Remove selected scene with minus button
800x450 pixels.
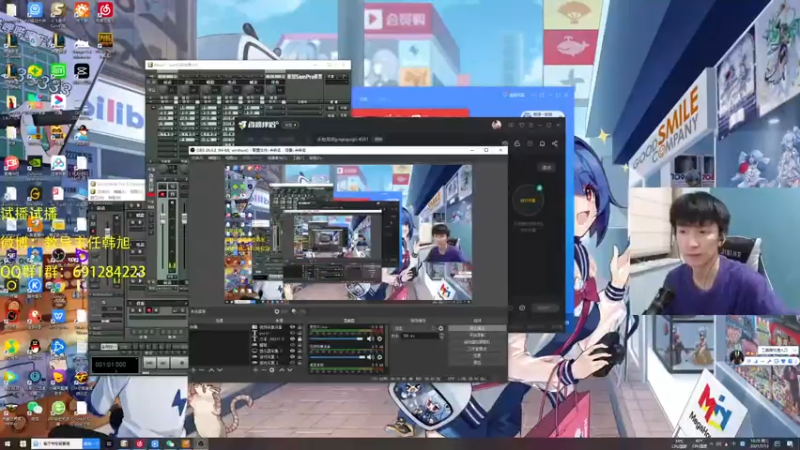202,370
